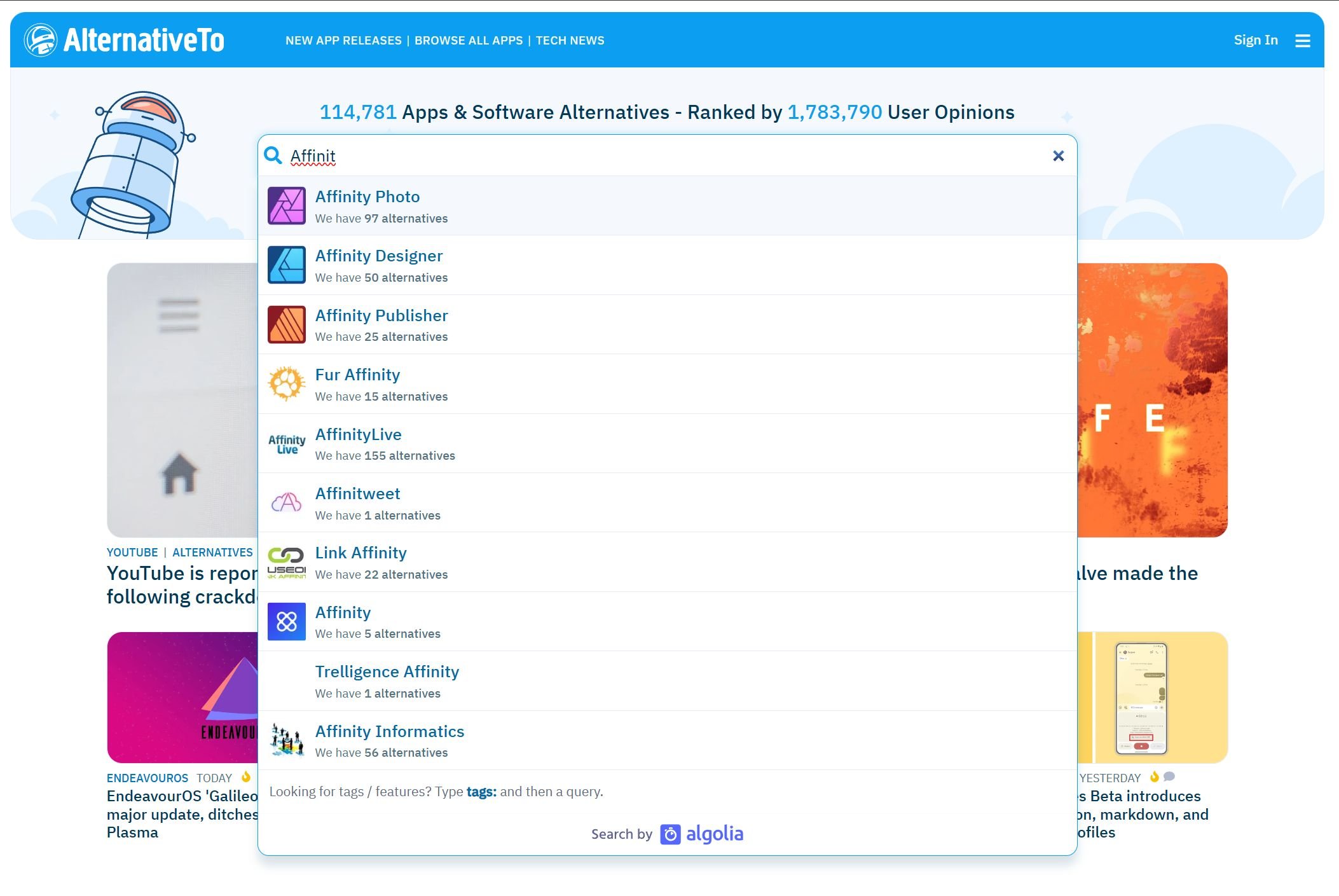Click NEW APP RELEASES tab
Image resolution: width=1339 pixels, height=896 pixels.
pos(343,40)
